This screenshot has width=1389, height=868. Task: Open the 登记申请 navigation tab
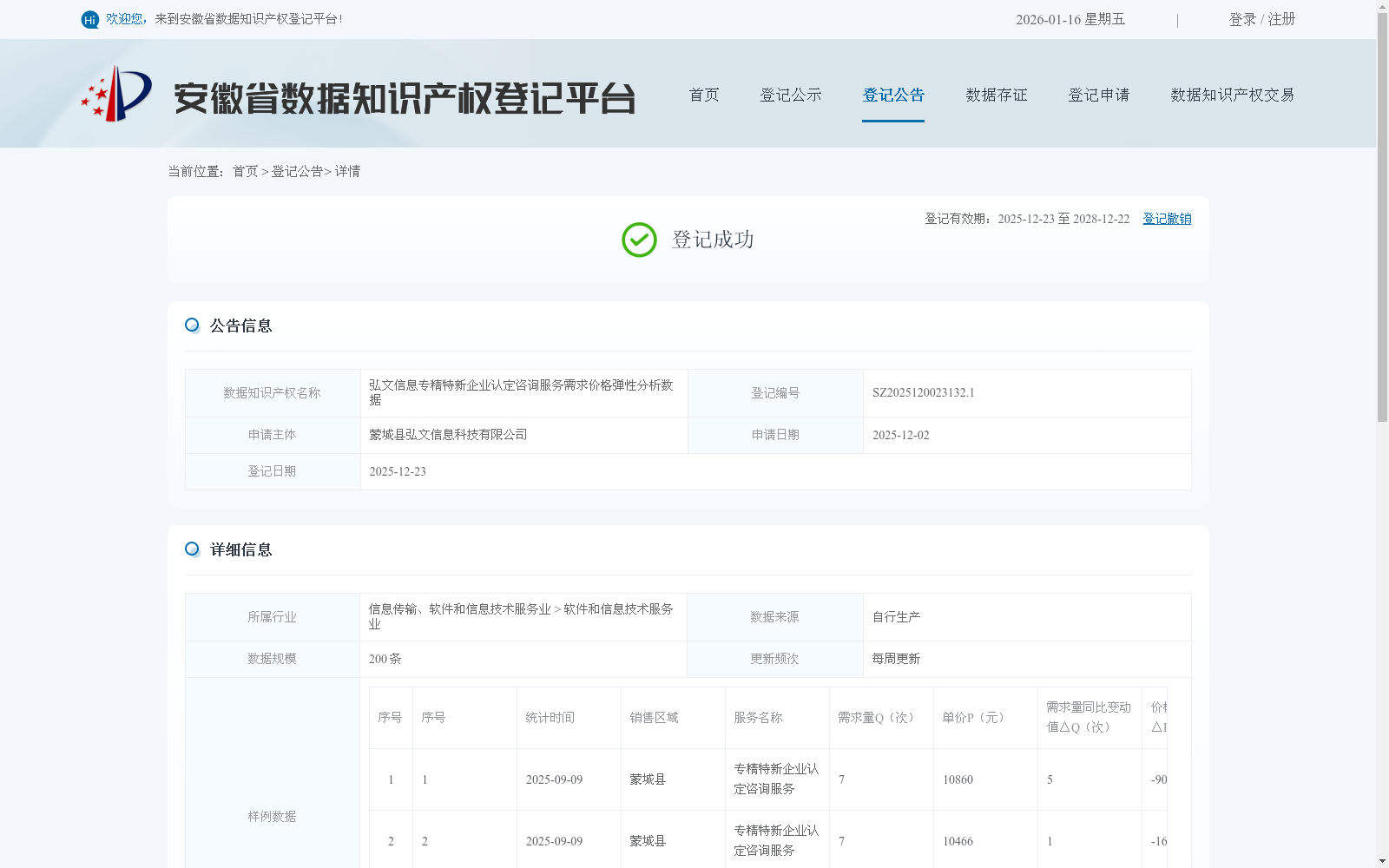1099,95
